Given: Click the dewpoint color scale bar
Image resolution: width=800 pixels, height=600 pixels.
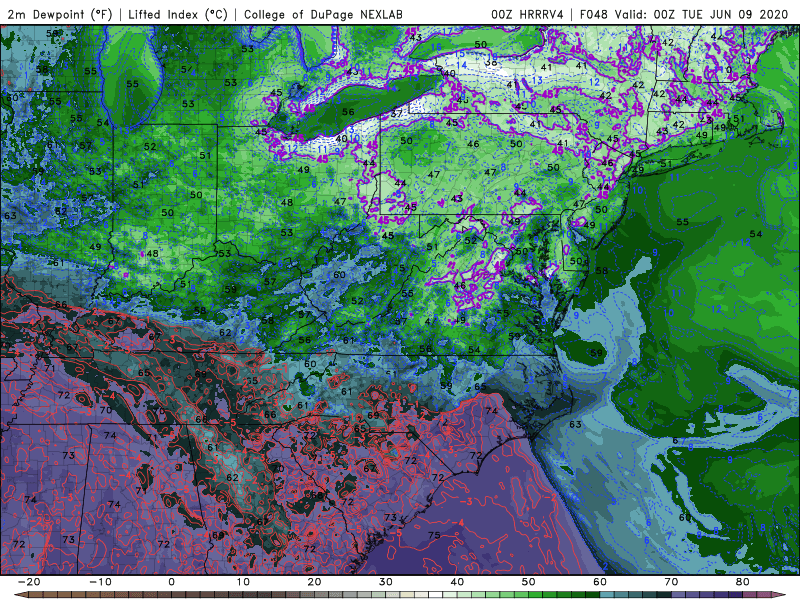Looking at the screenshot, I should click(400, 595).
